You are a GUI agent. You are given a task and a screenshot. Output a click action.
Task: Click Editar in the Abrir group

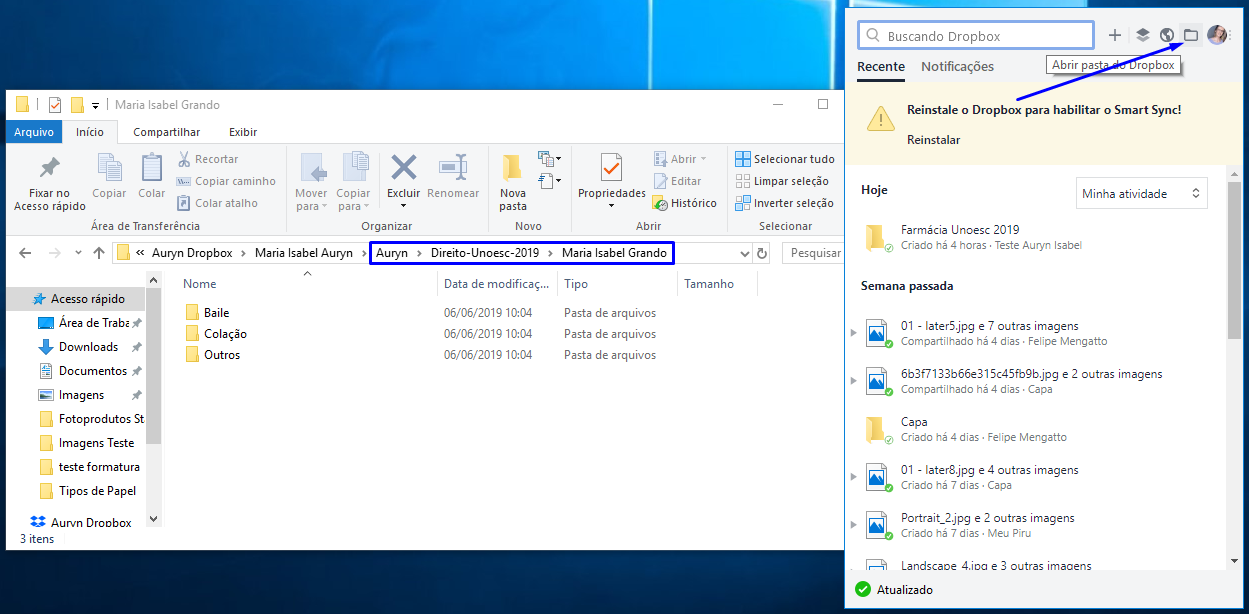(678, 181)
